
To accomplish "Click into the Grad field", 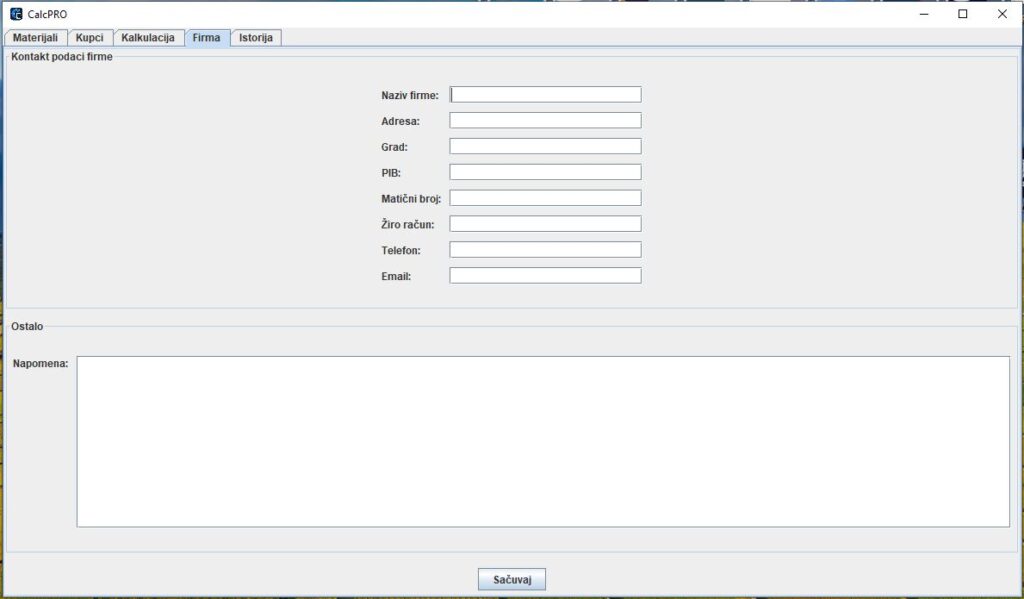I will tap(545, 146).
